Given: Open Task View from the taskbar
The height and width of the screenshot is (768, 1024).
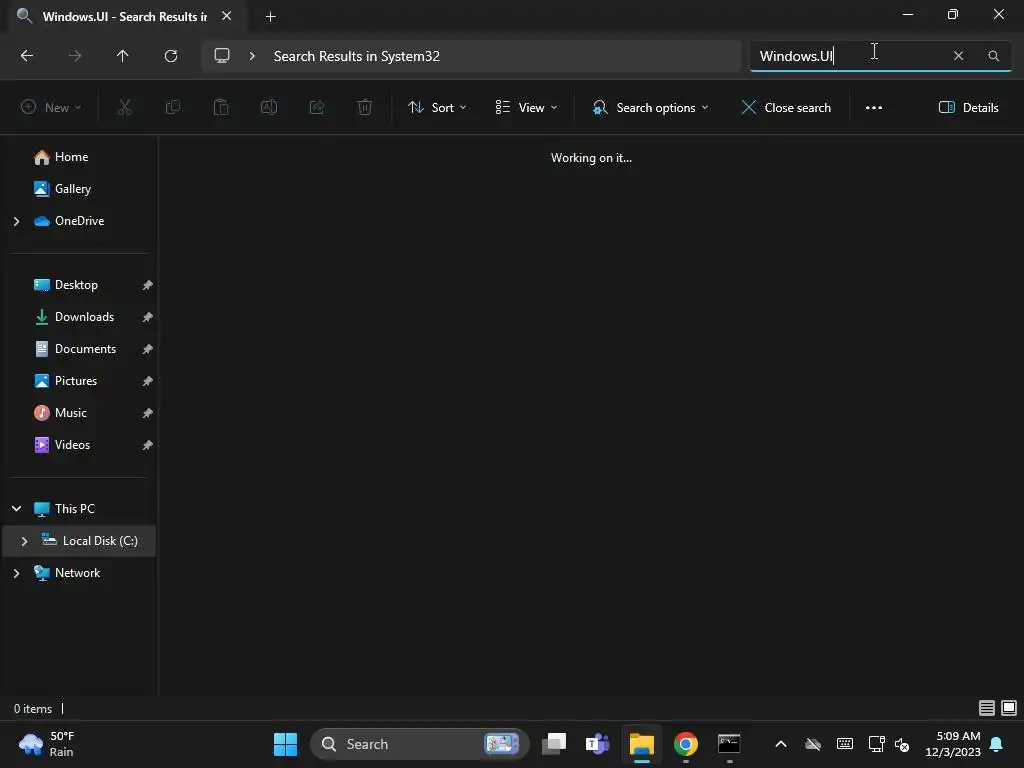Looking at the screenshot, I should coord(554,744).
